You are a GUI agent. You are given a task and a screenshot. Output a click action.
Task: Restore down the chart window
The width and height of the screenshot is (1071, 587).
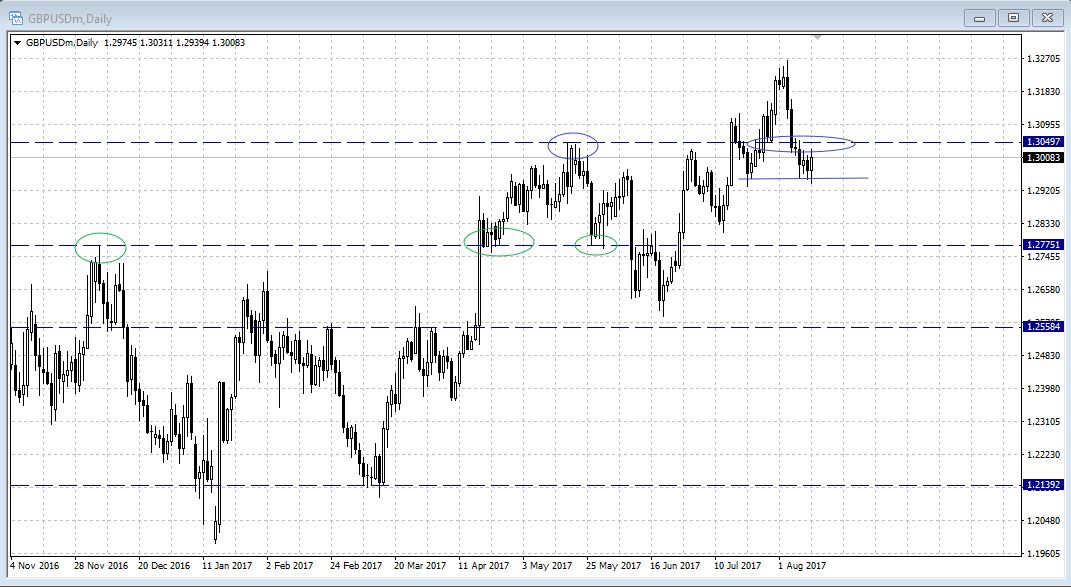click(x=1013, y=17)
